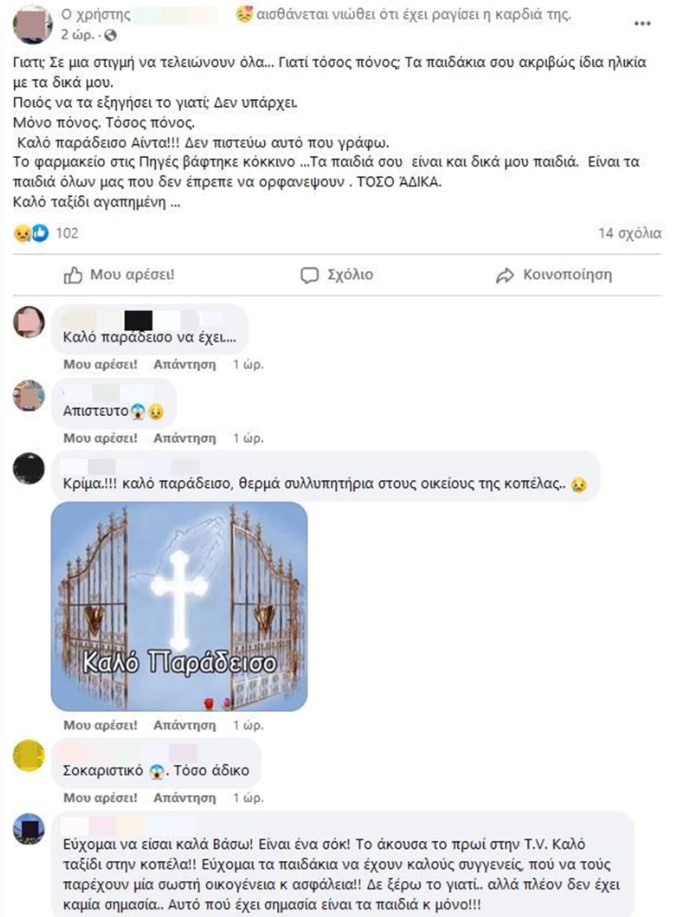This screenshot has width=673, height=917.
Task: Open the post author's profile picture
Action: (x=33, y=25)
